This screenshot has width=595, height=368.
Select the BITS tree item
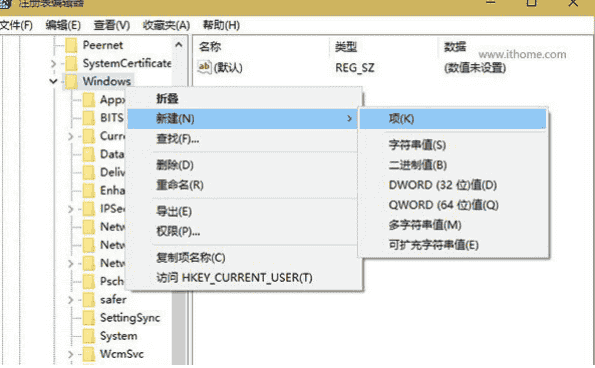[x=112, y=118]
